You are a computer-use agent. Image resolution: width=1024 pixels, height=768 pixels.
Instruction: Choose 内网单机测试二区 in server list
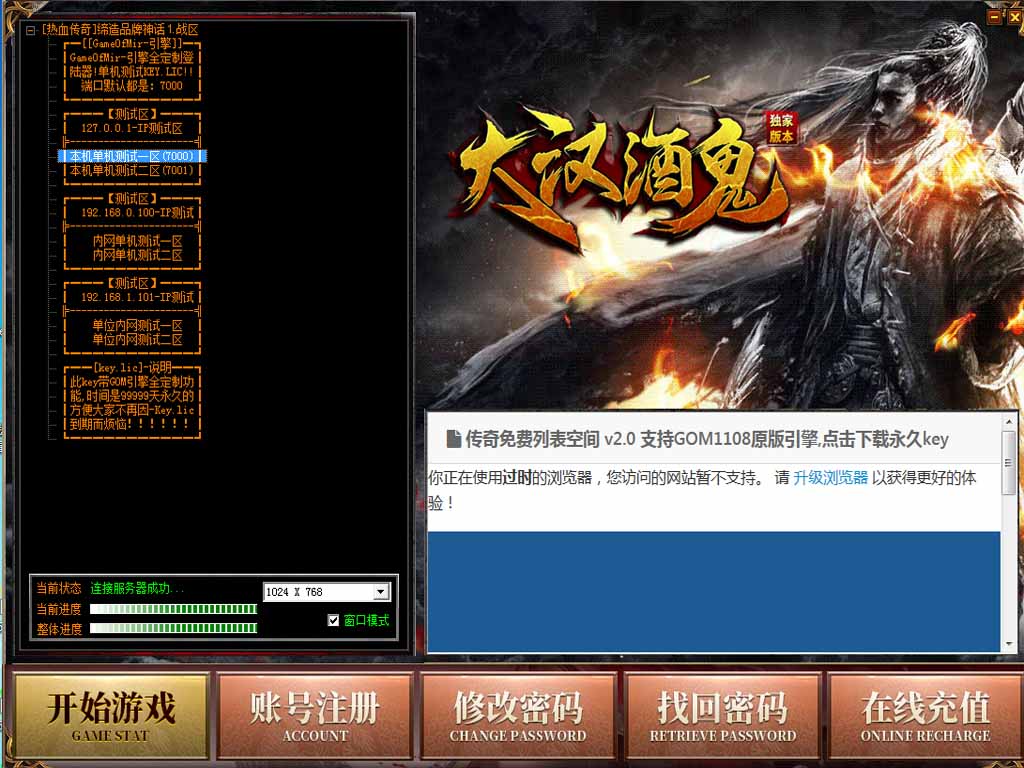[137, 255]
